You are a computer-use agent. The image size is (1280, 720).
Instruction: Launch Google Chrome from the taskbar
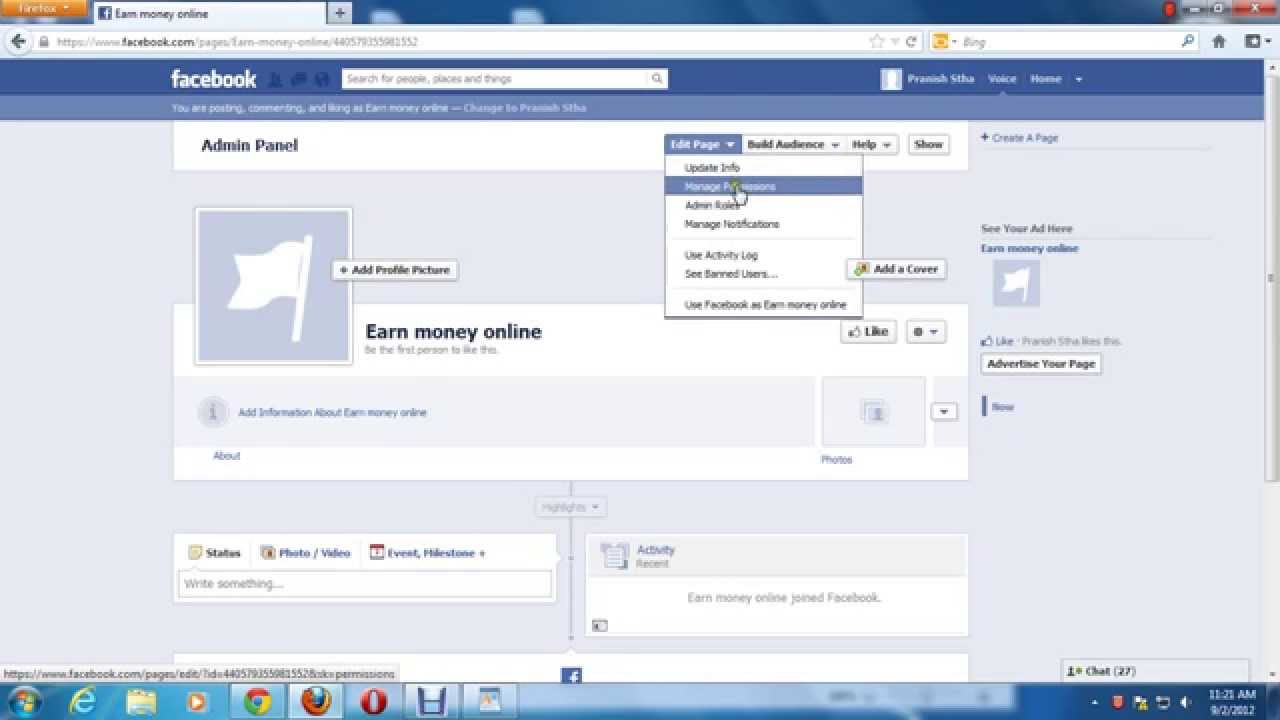click(x=257, y=702)
